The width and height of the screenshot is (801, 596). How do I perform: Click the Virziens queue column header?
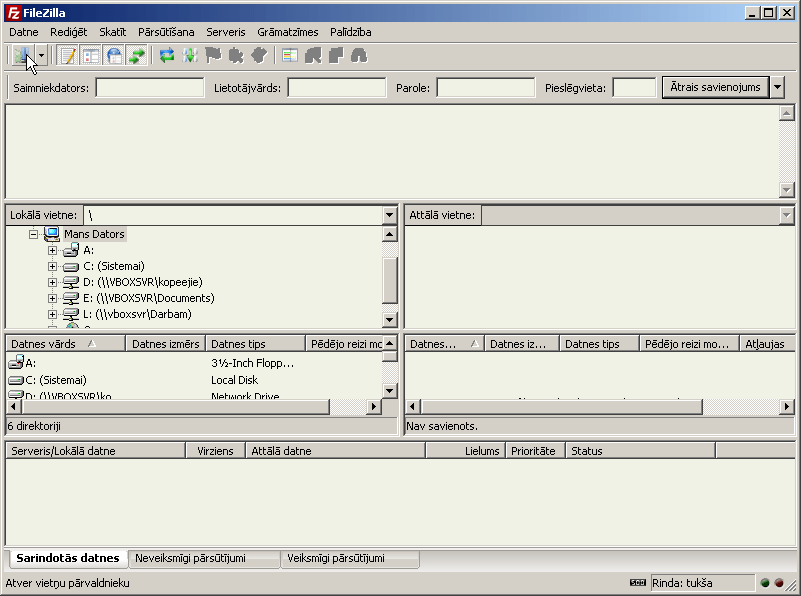[215, 451]
